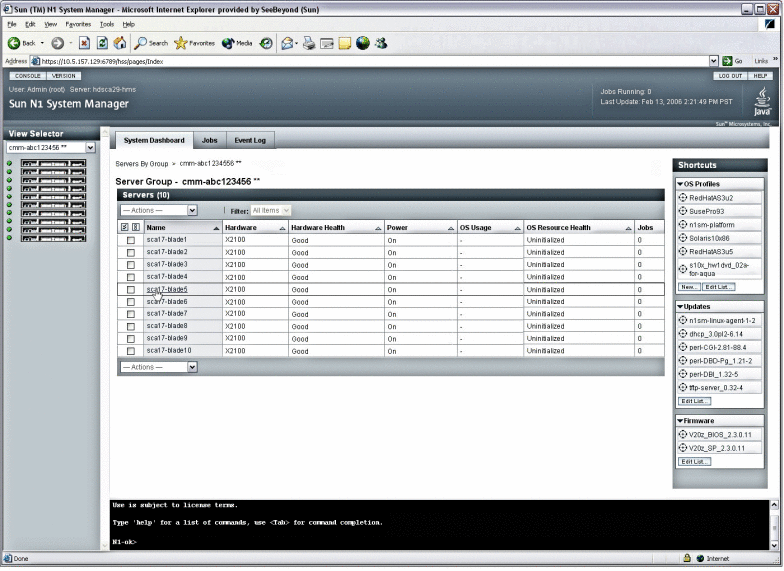Open the Filter All Items dropdown

click(270, 210)
